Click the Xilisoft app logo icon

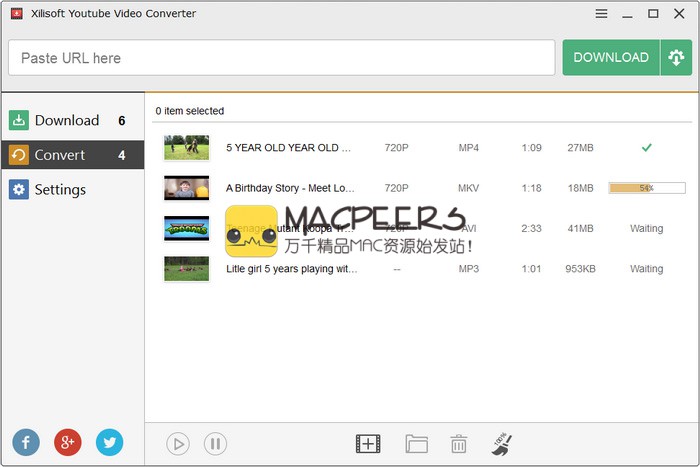click(17, 14)
